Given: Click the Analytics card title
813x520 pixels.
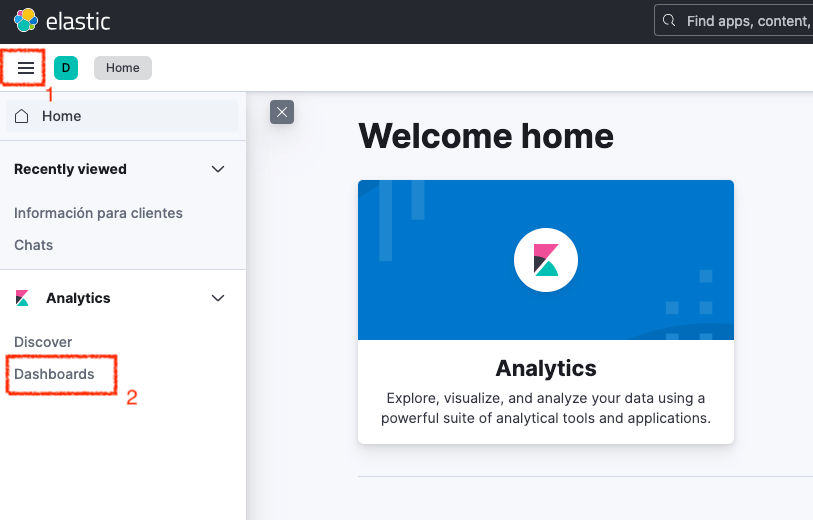Looking at the screenshot, I should 546,368.
